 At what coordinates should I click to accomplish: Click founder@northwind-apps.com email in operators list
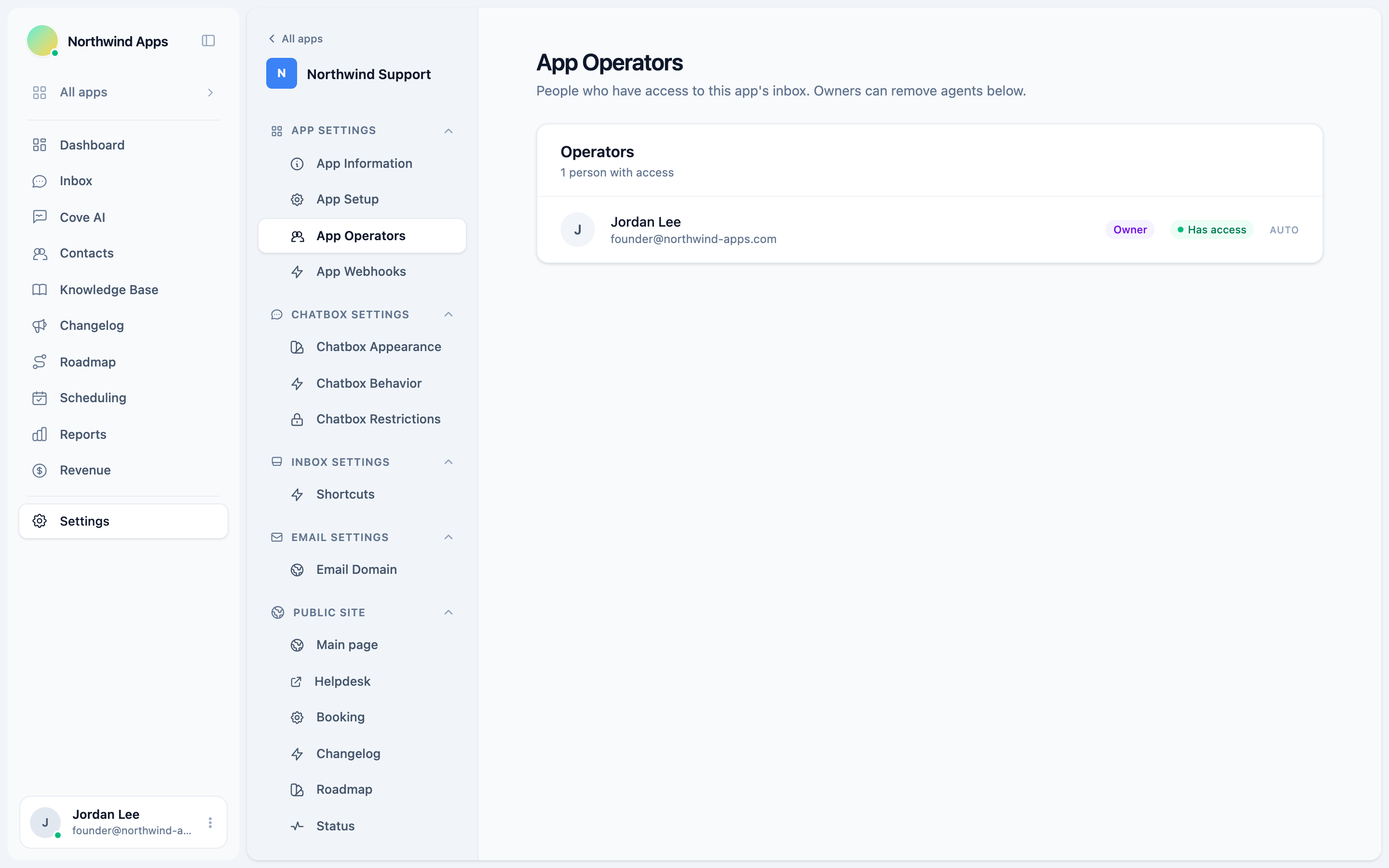694,239
